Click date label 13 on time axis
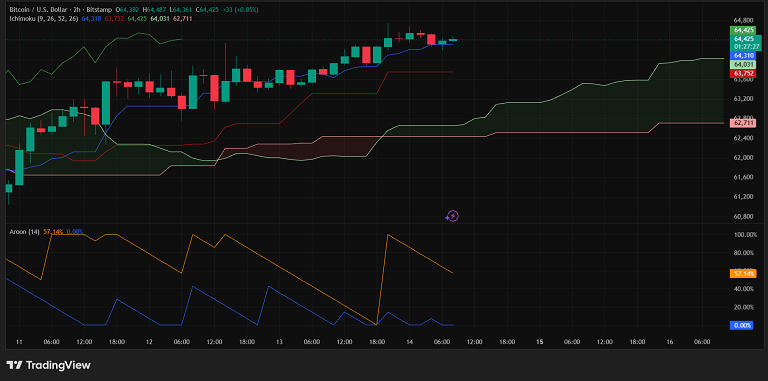Viewport: 768px width, 381px height. point(280,342)
